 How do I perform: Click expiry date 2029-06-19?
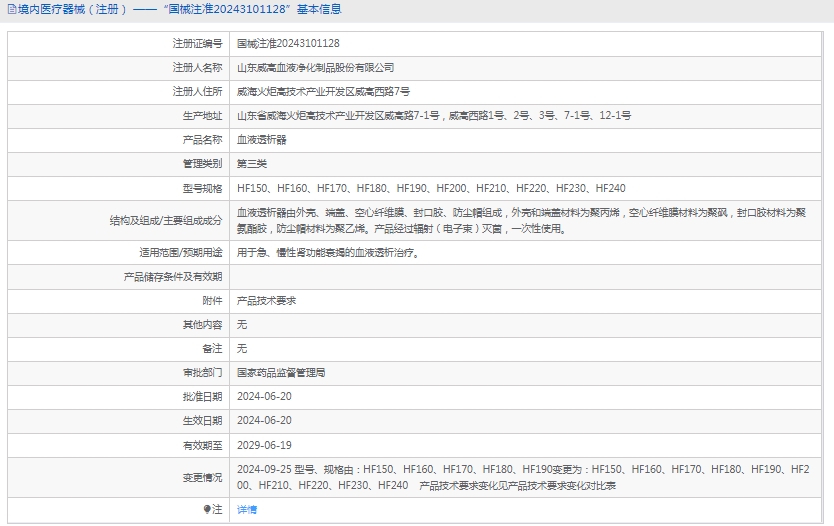pyautogui.click(x=264, y=445)
